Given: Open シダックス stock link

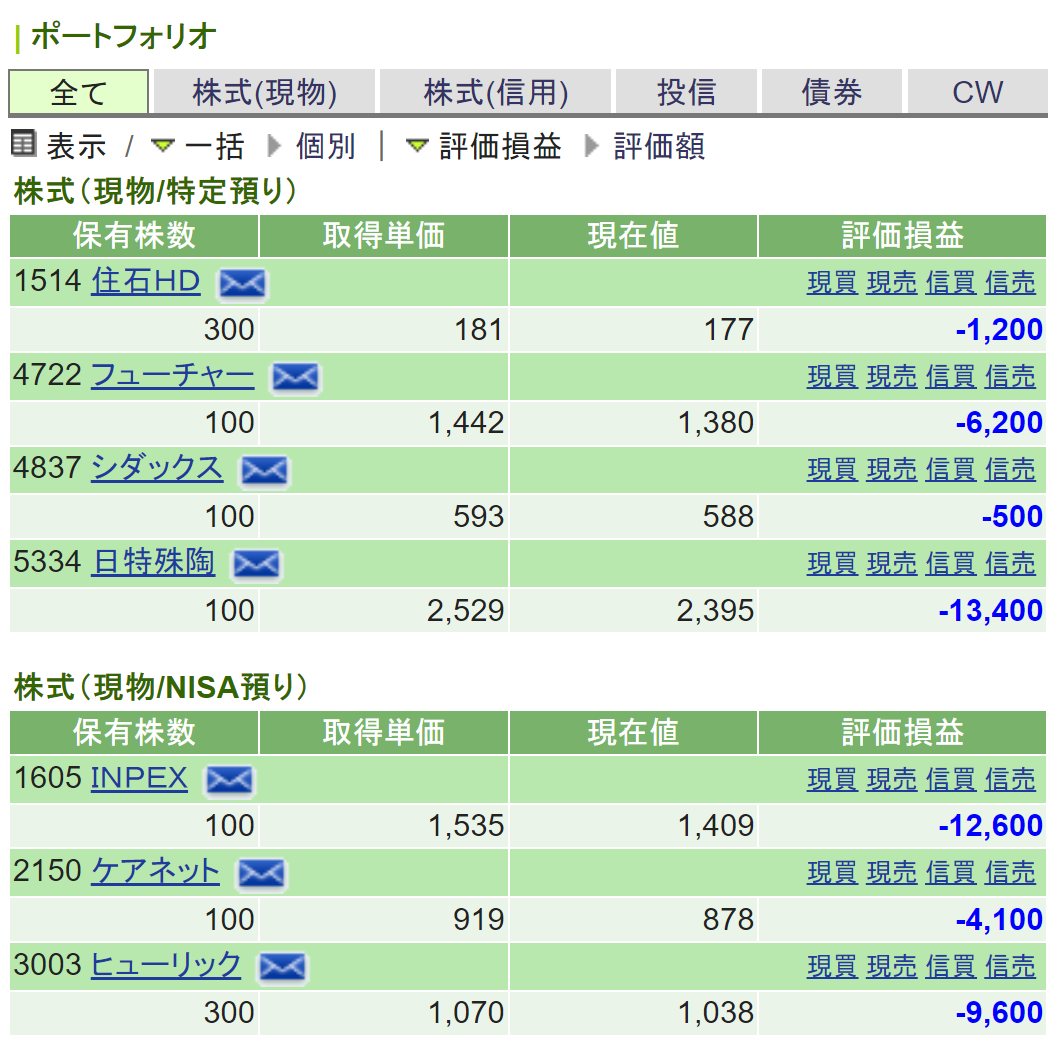Looking at the screenshot, I should [x=157, y=468].
